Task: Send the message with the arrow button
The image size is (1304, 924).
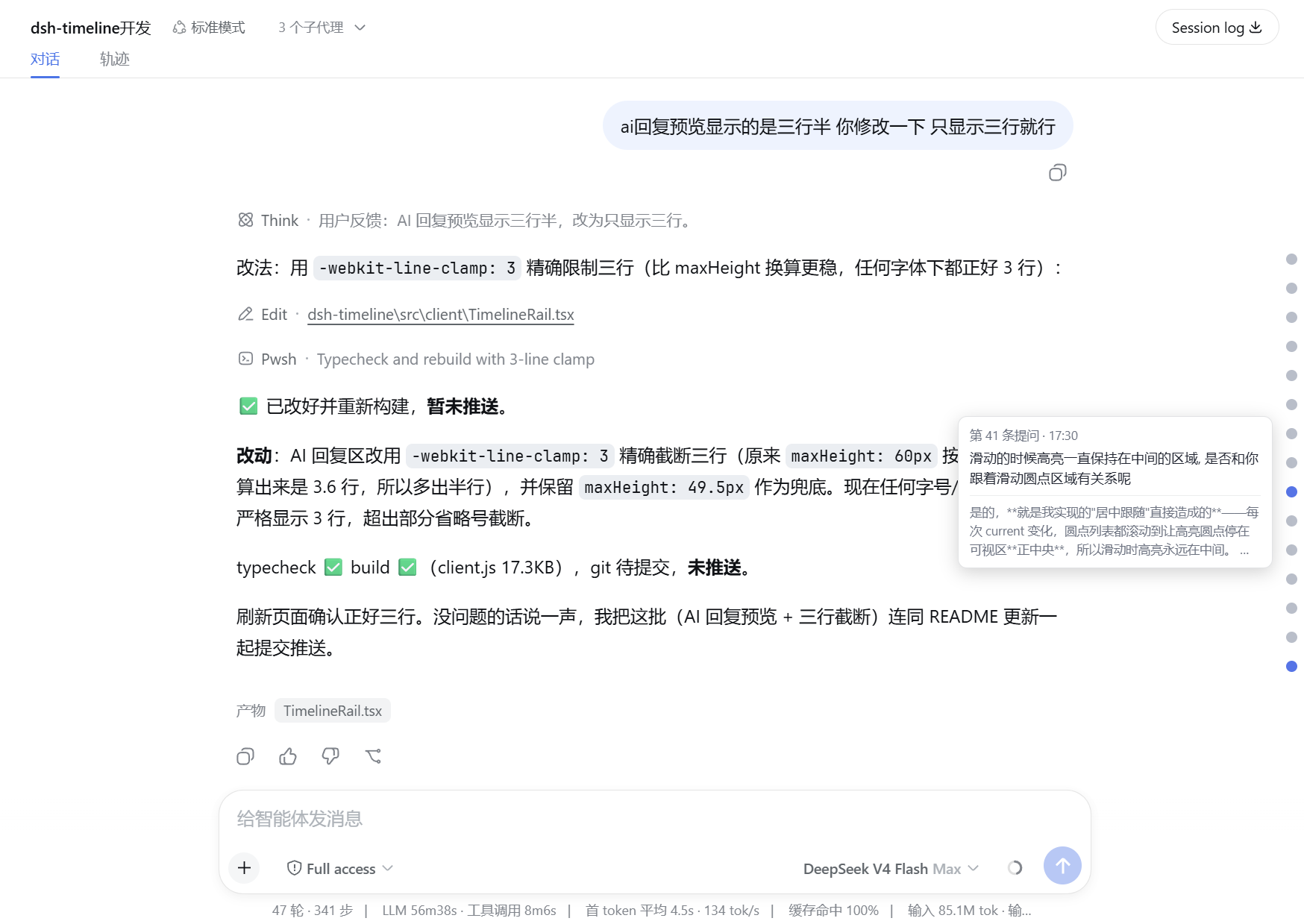Action: 1062,865
